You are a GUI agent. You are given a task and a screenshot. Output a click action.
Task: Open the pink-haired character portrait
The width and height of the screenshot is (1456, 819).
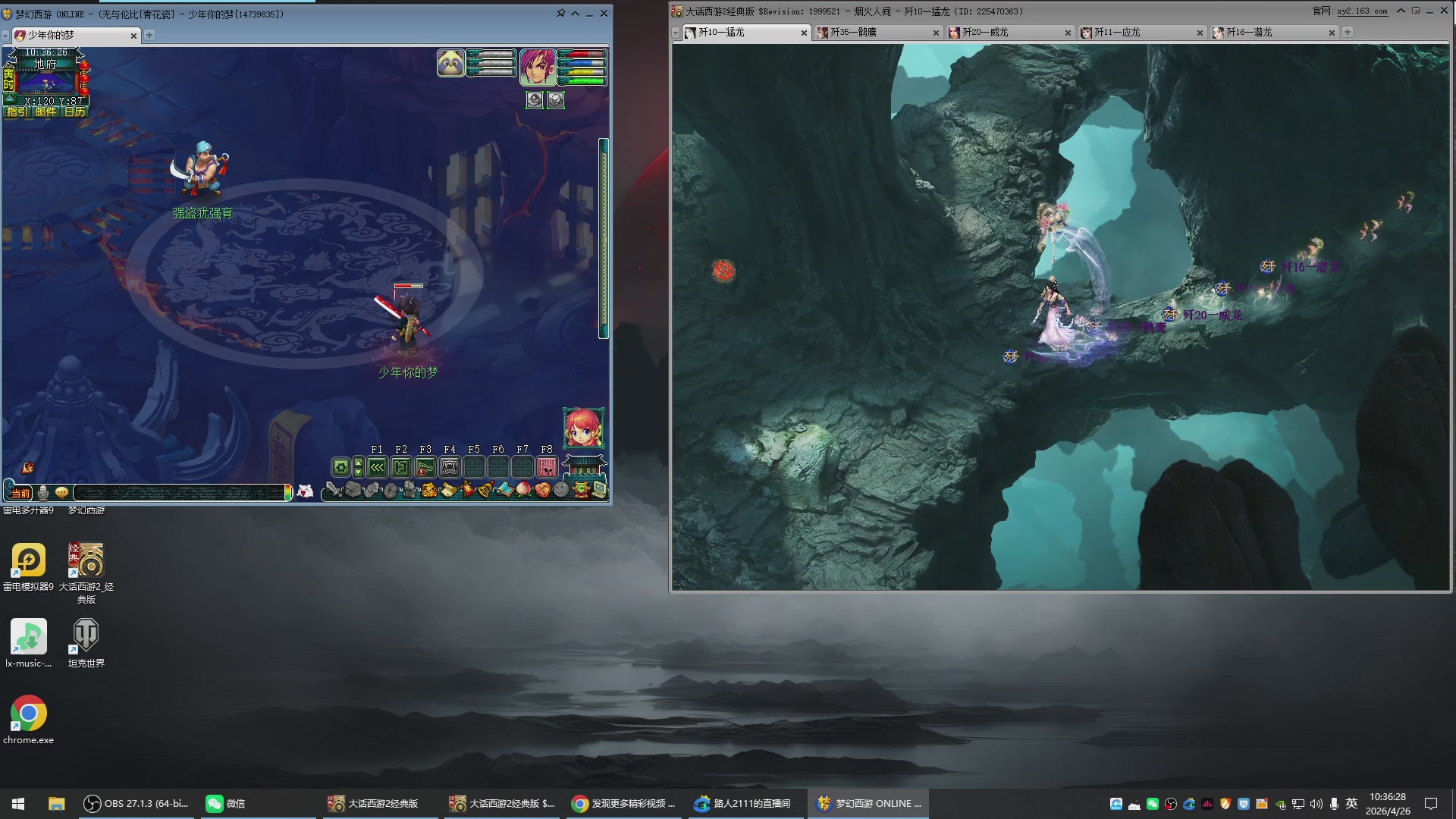(538, 66)
